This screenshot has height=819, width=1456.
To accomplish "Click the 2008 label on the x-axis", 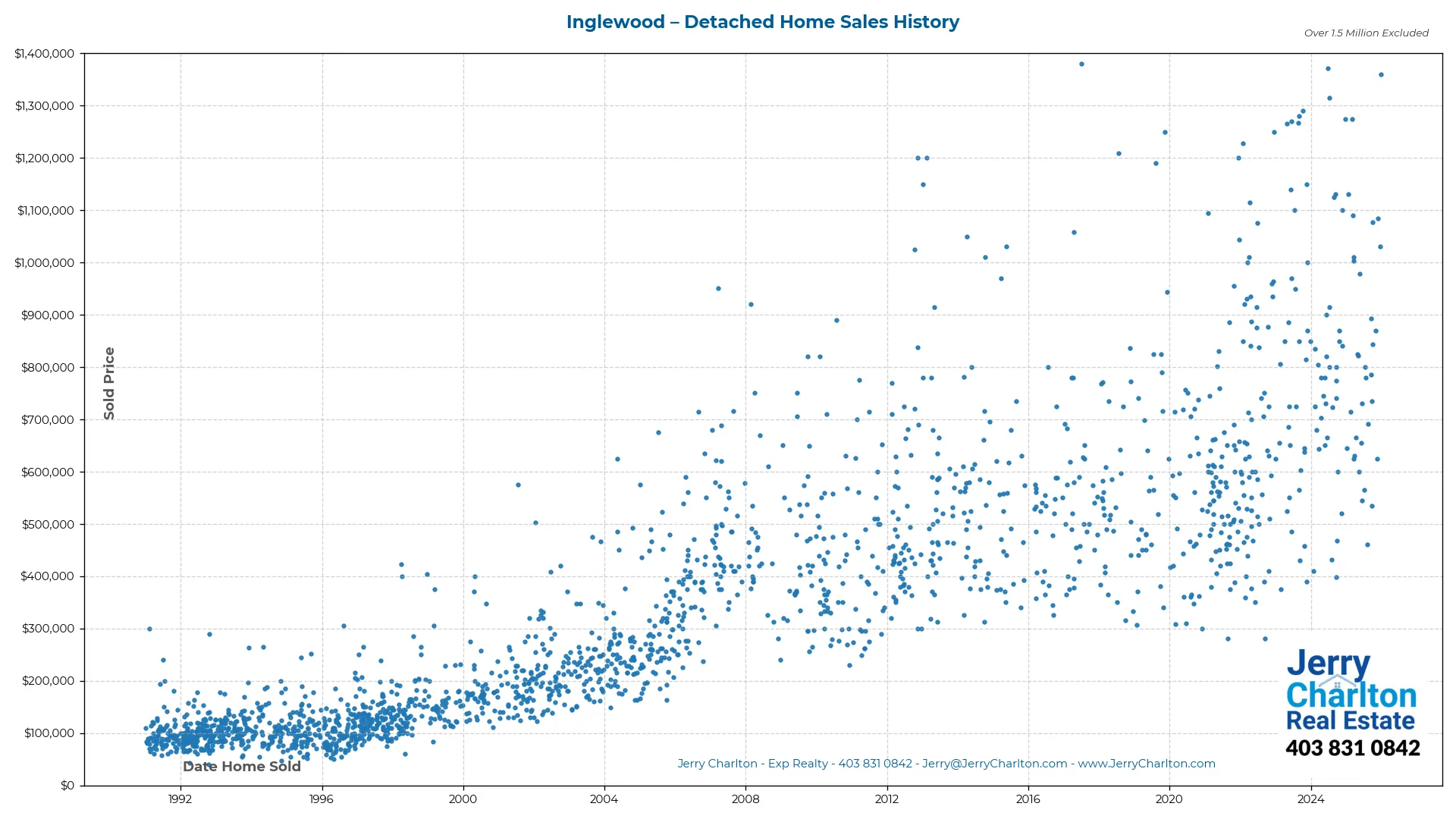I will coord(746,799).
